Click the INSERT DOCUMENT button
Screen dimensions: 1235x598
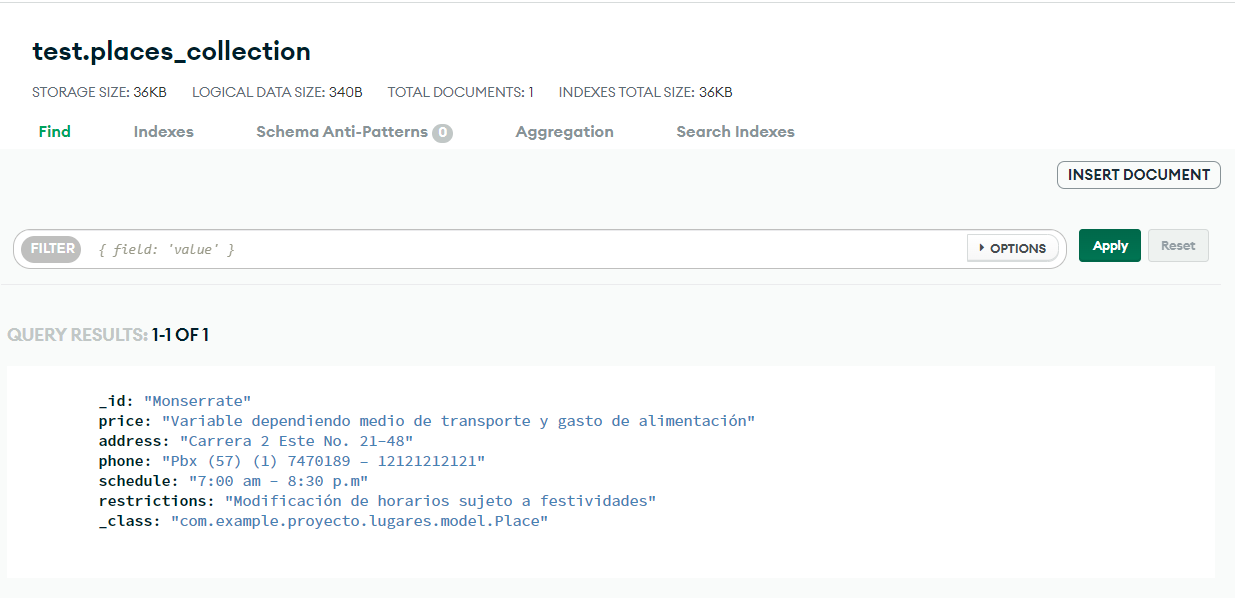click(1138, 174)
